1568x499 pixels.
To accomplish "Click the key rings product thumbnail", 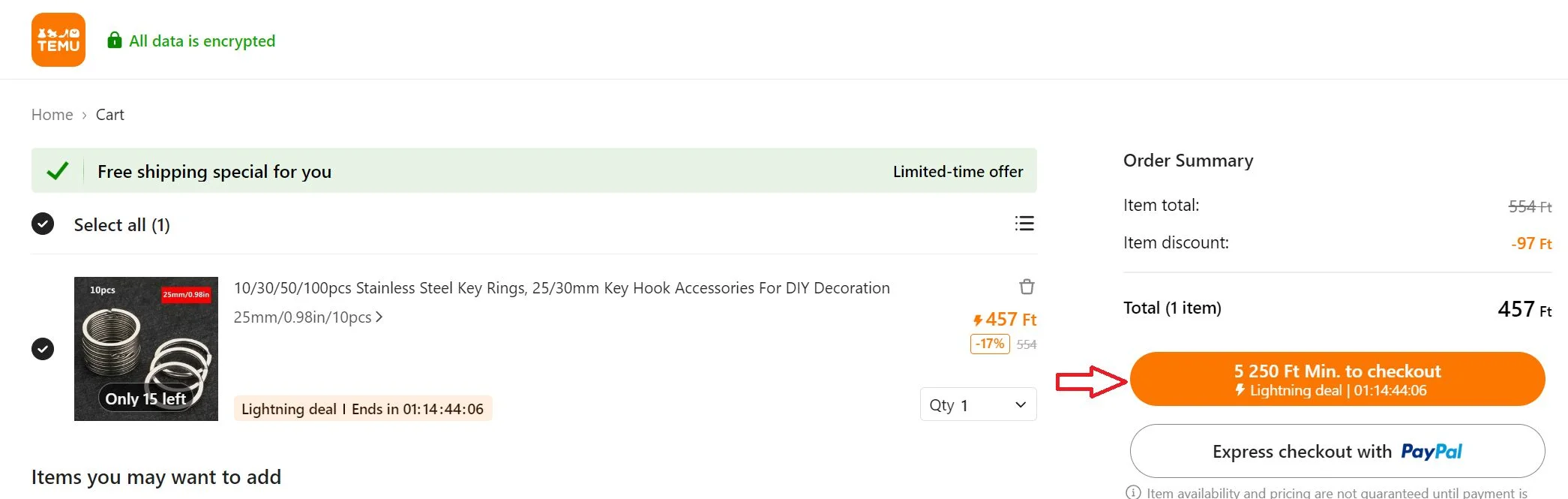I will click(146, 349).
